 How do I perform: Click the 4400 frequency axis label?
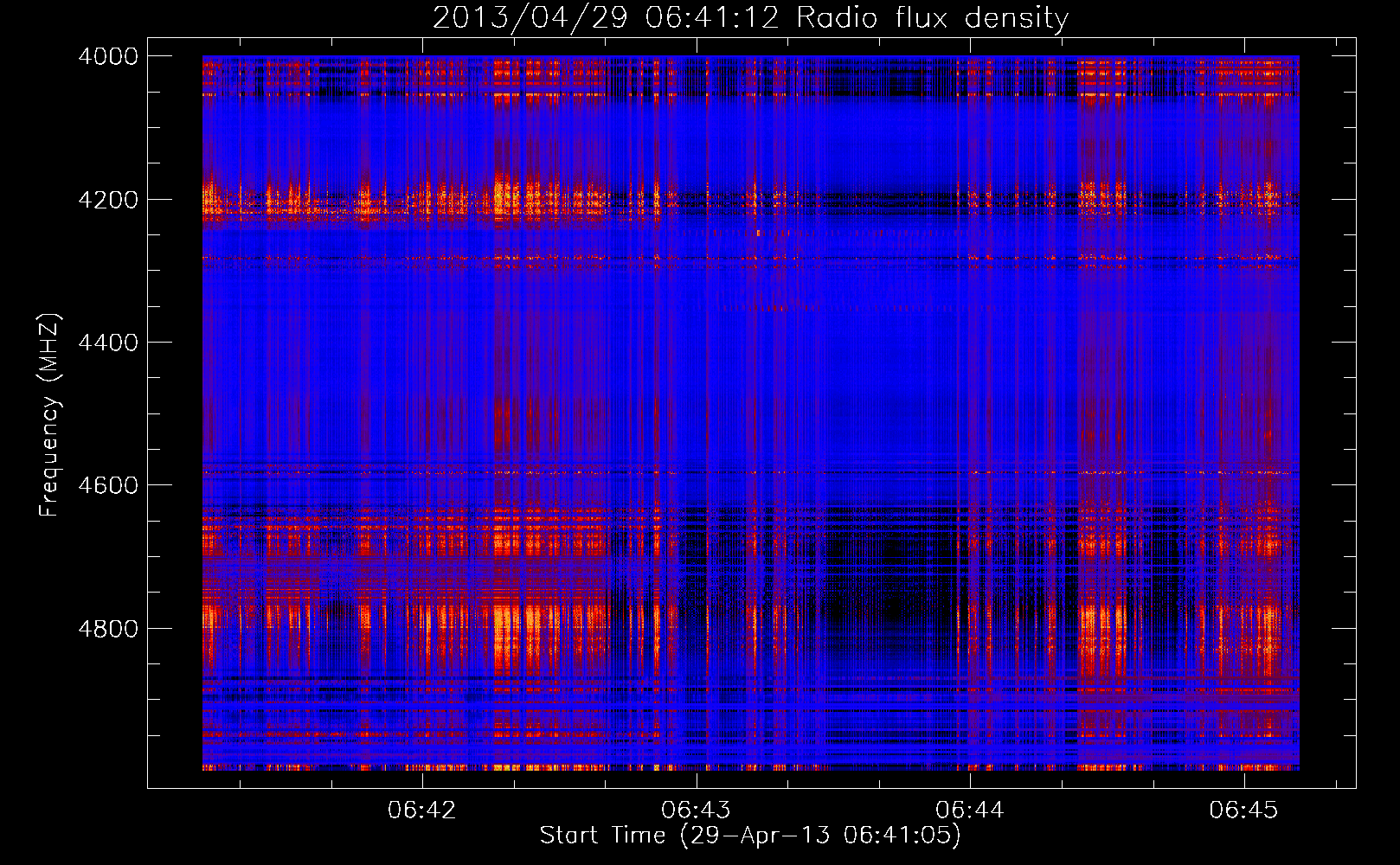pyautogui.click(x=108, y=343)
